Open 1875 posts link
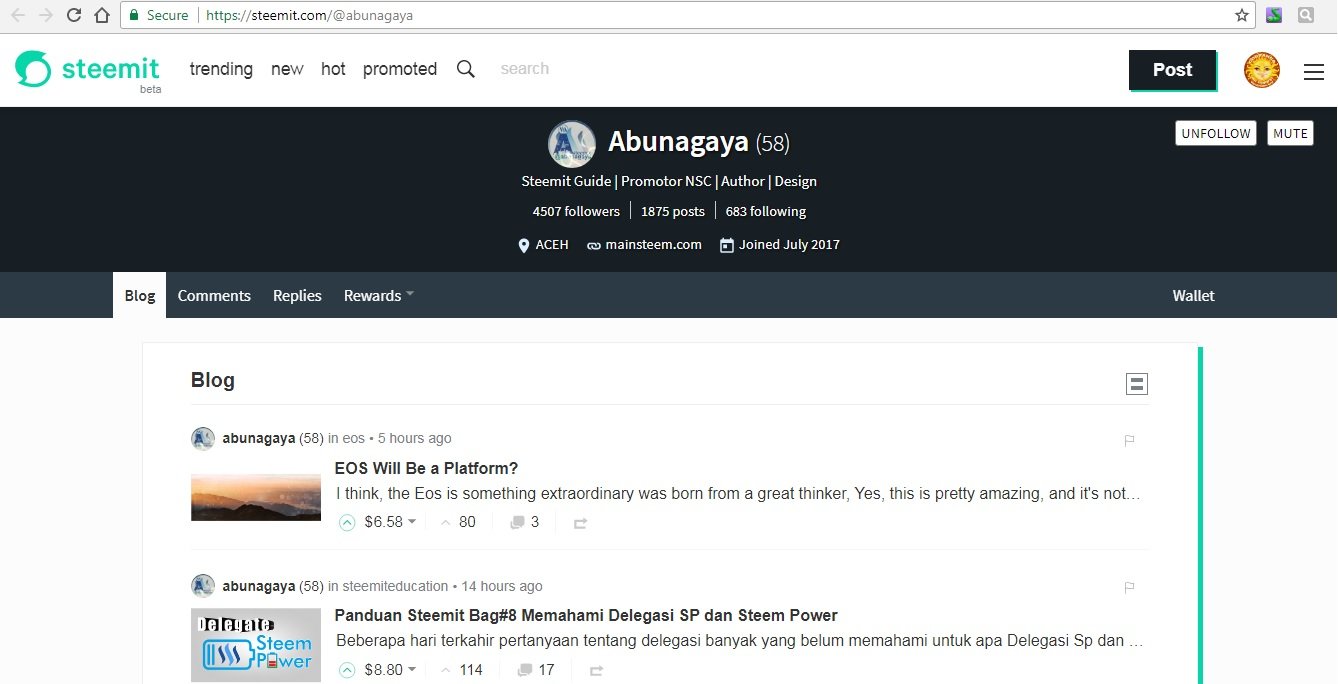 (x=673, y=211)
